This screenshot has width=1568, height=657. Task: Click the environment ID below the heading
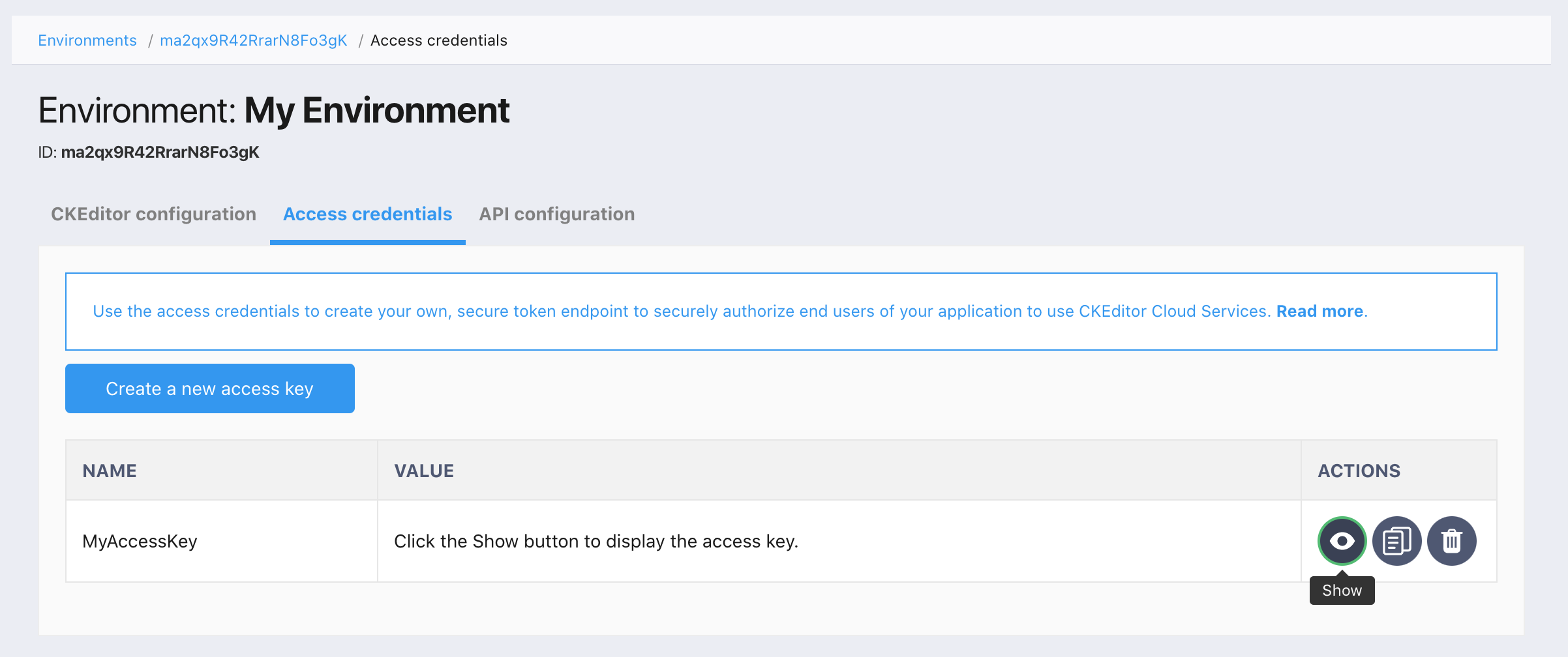[159, 153]
